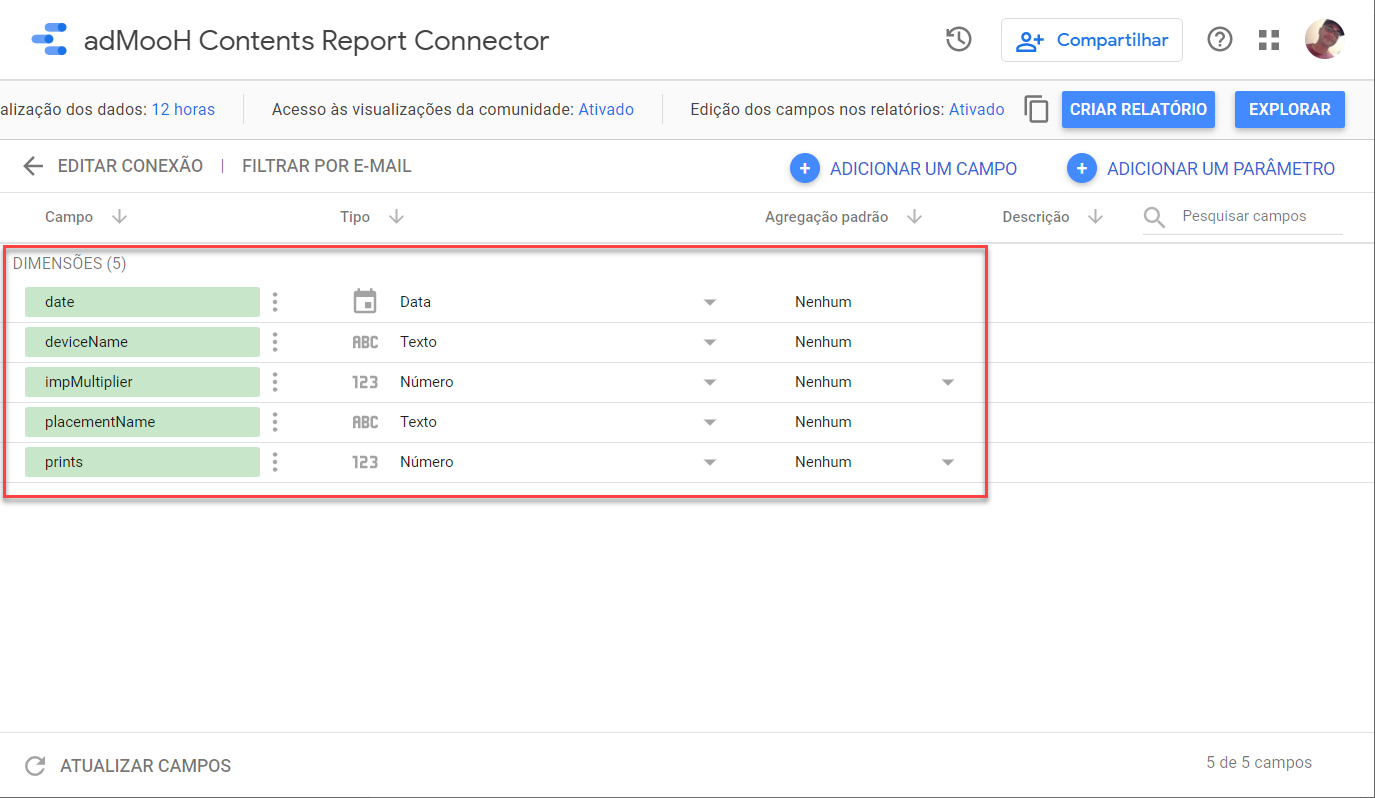Open the type dropdown for impMultiplier field
The width and height of the screenshot is (1375, 798).
click(x=710, y=382)
